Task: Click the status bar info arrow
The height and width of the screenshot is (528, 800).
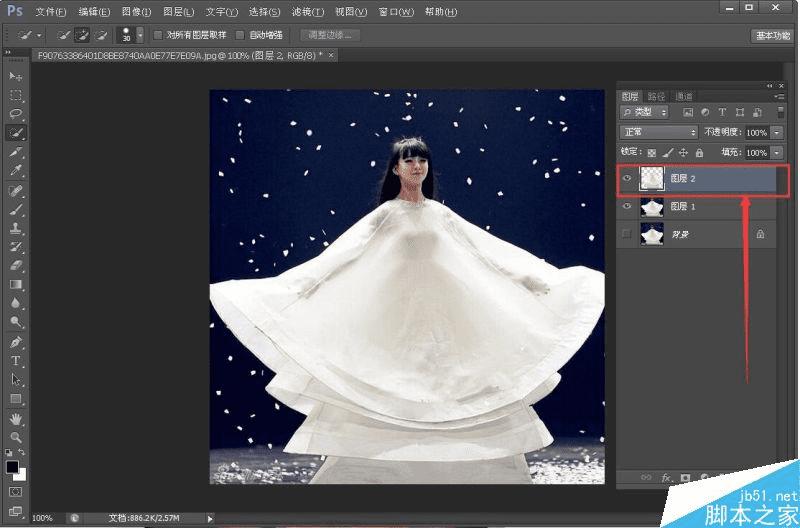Action: (x=210, y=518)
